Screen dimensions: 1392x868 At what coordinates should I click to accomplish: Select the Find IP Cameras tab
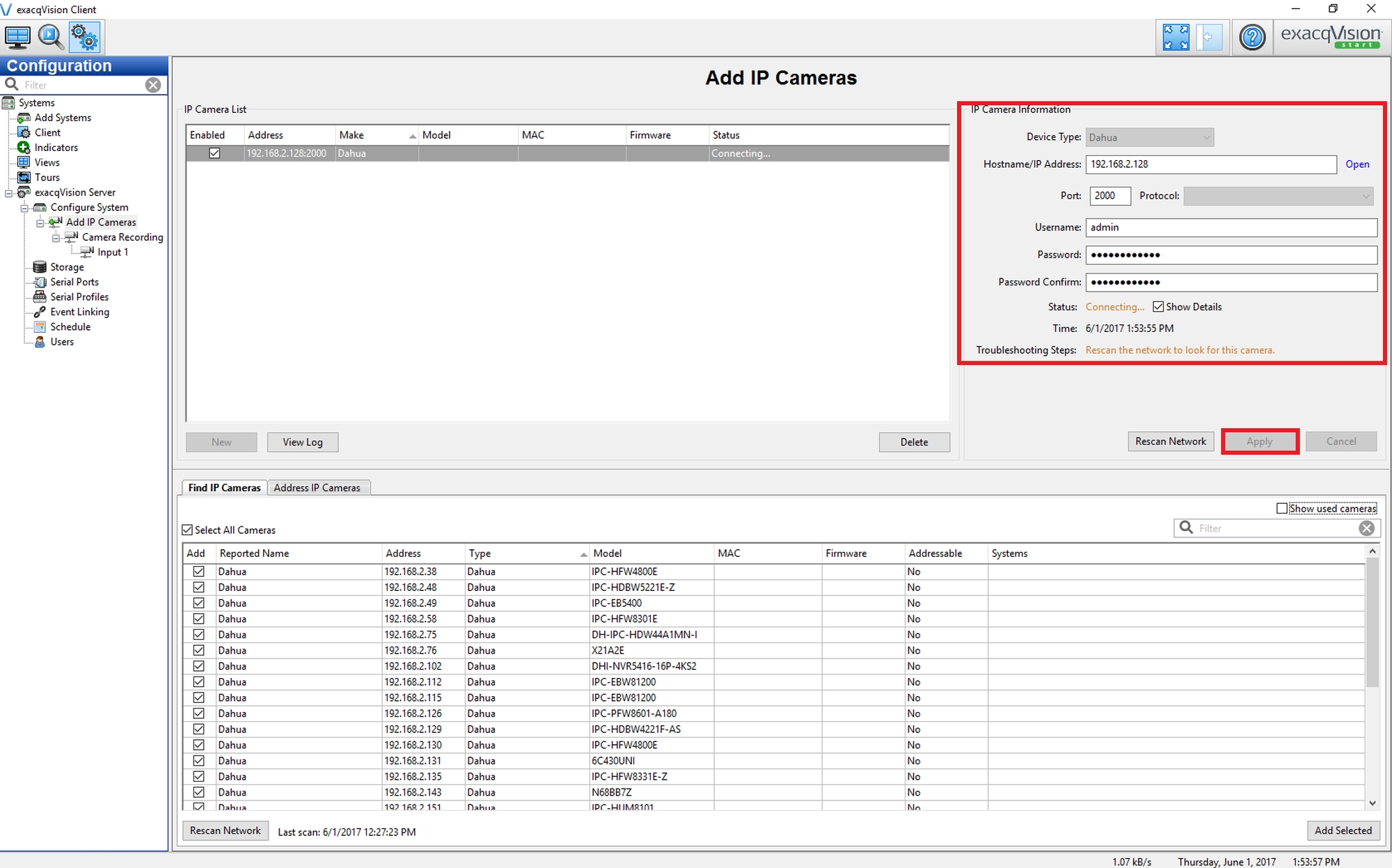(224, 488)
